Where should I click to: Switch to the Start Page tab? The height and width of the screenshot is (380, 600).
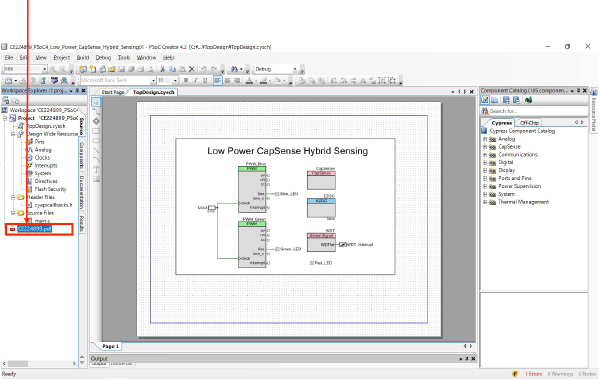click(112, 92)
